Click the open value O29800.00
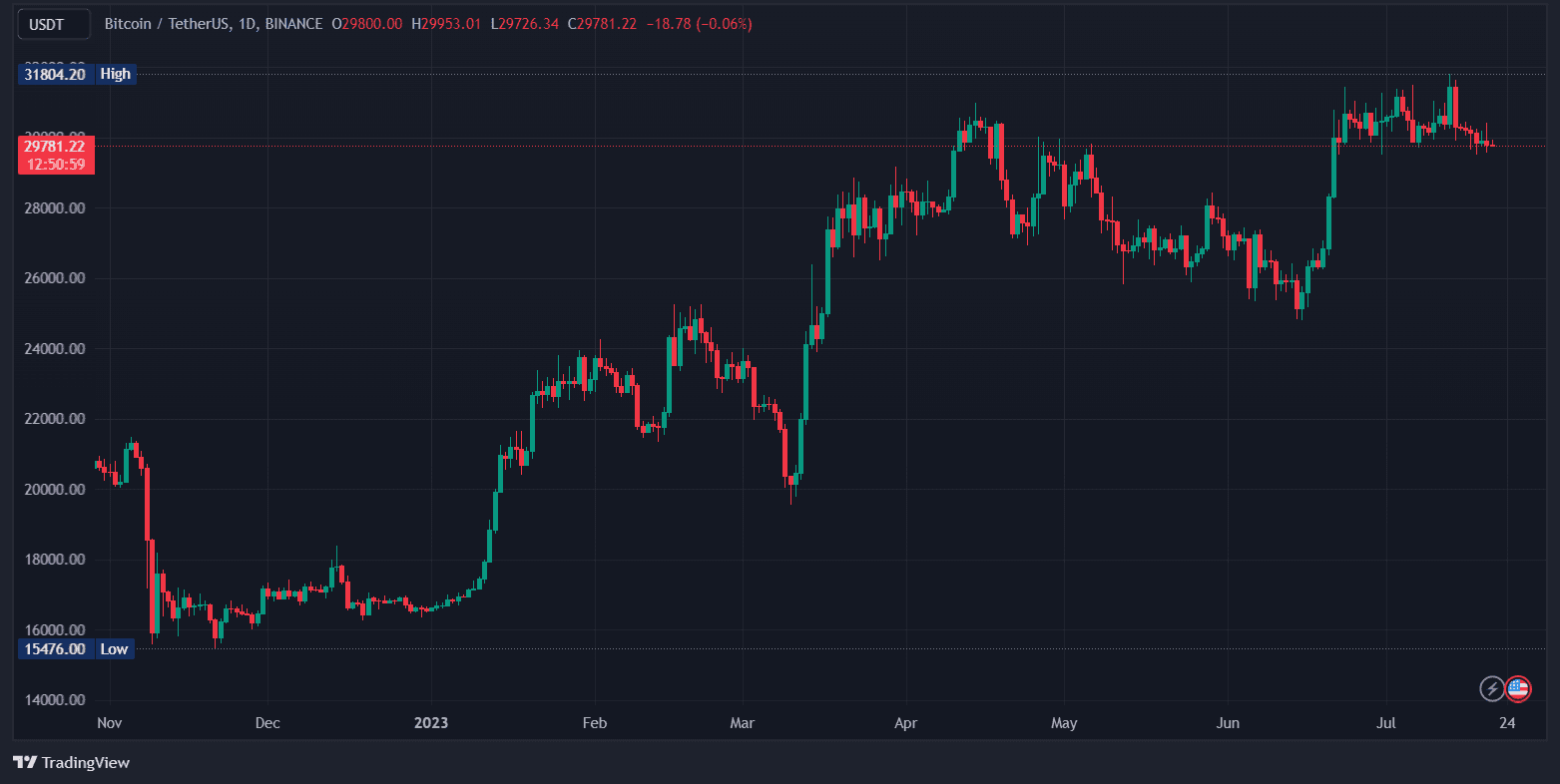The image size is (1560, 784). pos(366,23)
